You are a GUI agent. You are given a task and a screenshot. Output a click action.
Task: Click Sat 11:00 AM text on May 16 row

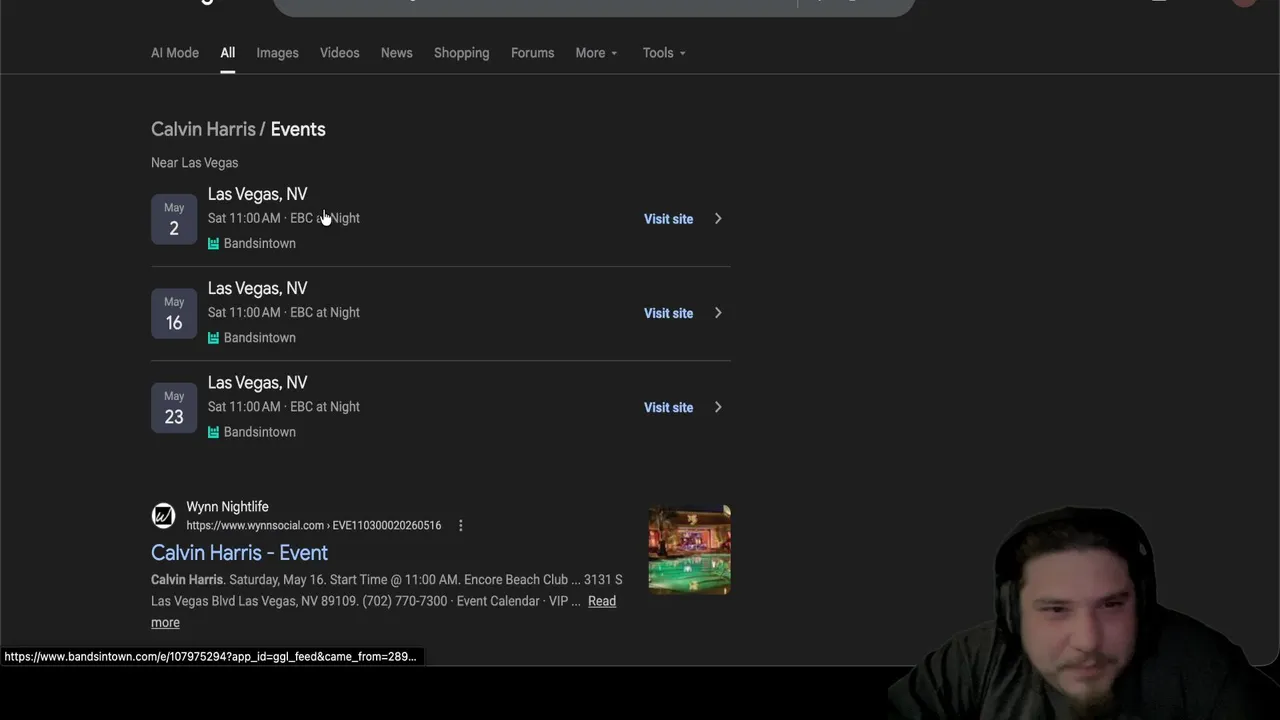coord(244,312)
